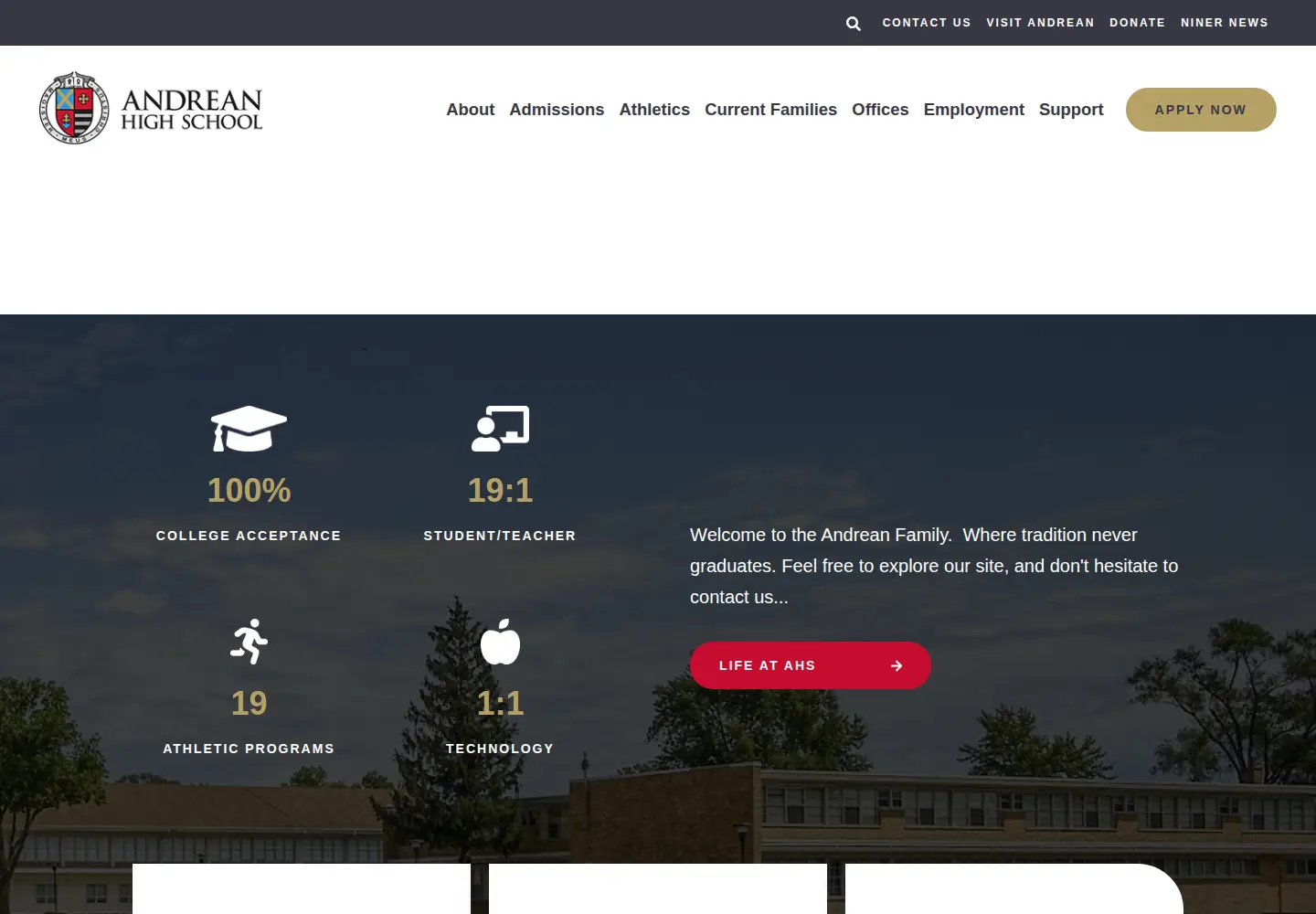The width and height of the screenshot is (1316, 914).
Task: Click the Andrean High School crest logo
Action: pos(74,109)
